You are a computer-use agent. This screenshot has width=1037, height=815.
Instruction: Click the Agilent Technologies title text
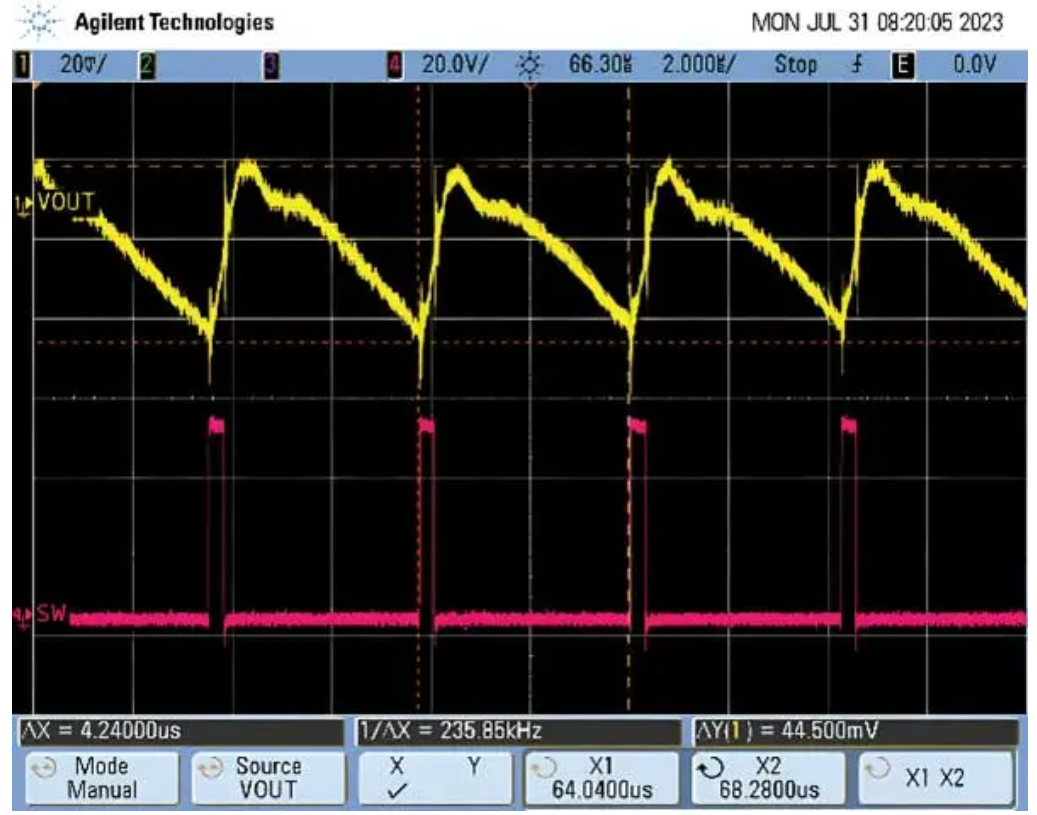(x=174, y=22)
